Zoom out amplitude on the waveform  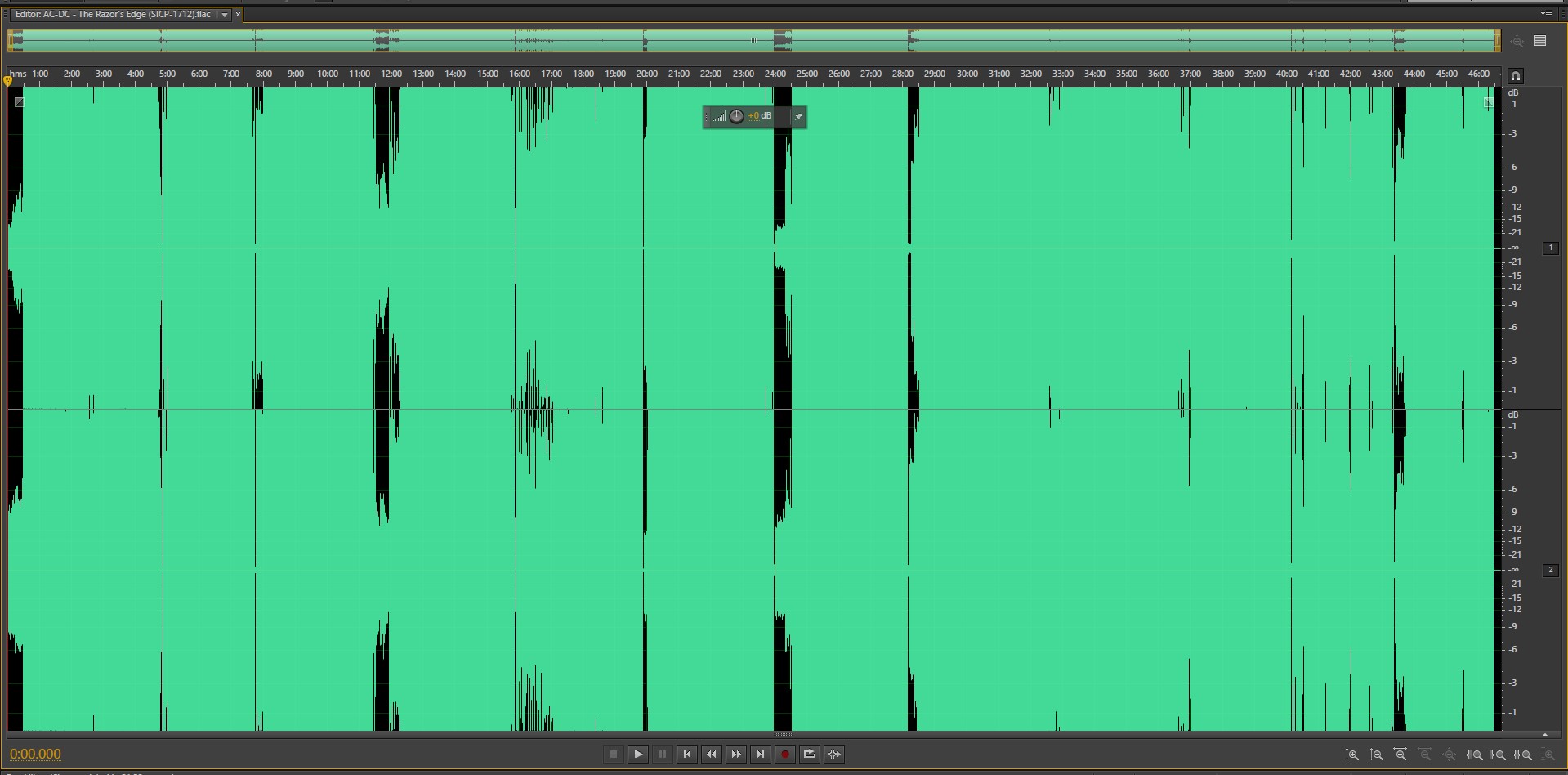[x=1377, y=755]
